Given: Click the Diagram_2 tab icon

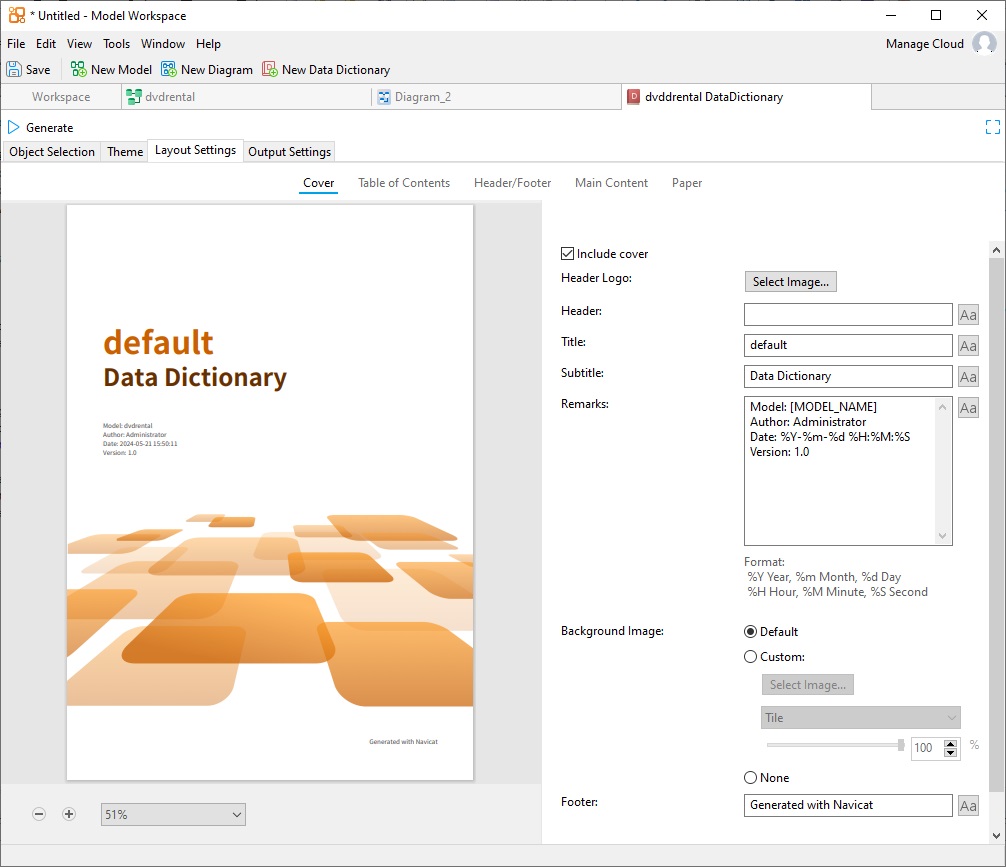Looking at the screenshot, I should pyautogui.click(x=384, y=97).
